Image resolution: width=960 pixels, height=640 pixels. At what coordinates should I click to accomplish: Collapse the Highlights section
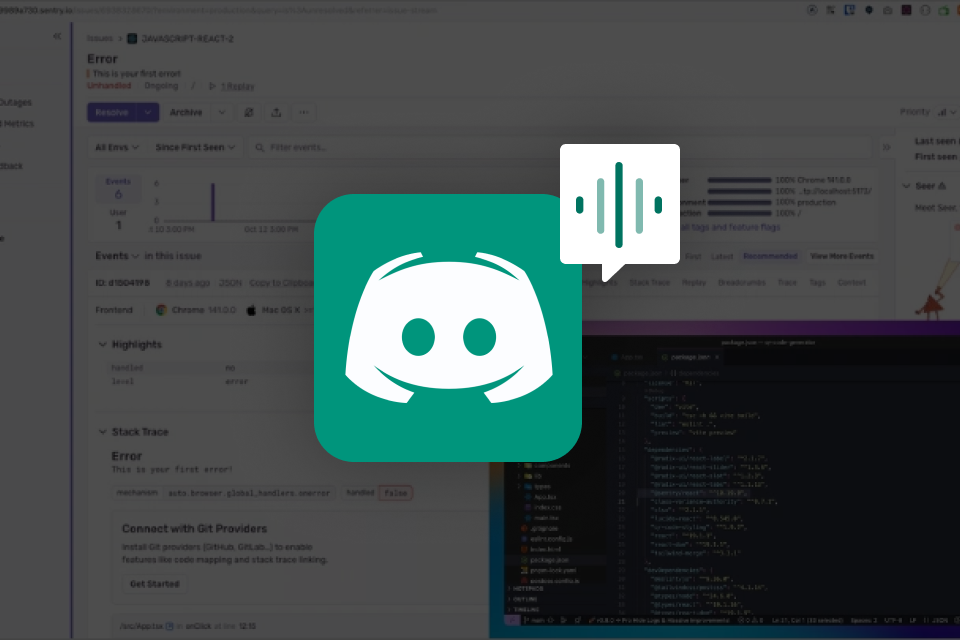click(x=102, y=344)
